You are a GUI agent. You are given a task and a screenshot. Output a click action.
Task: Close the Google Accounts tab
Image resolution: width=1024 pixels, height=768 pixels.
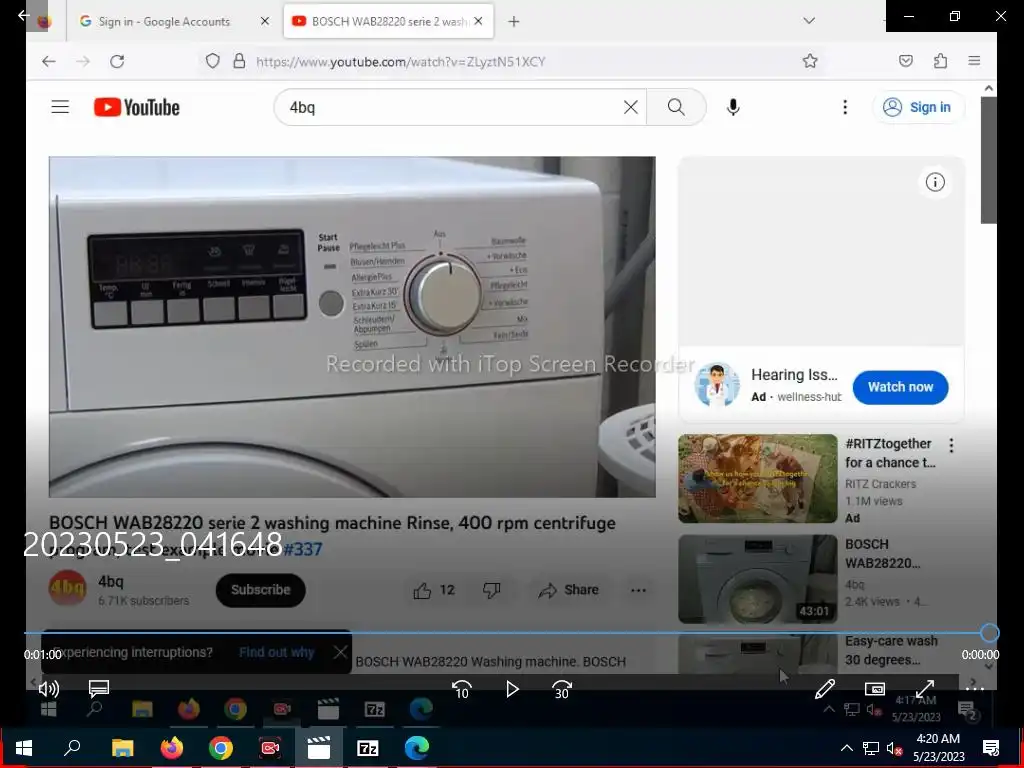[264, 22]
